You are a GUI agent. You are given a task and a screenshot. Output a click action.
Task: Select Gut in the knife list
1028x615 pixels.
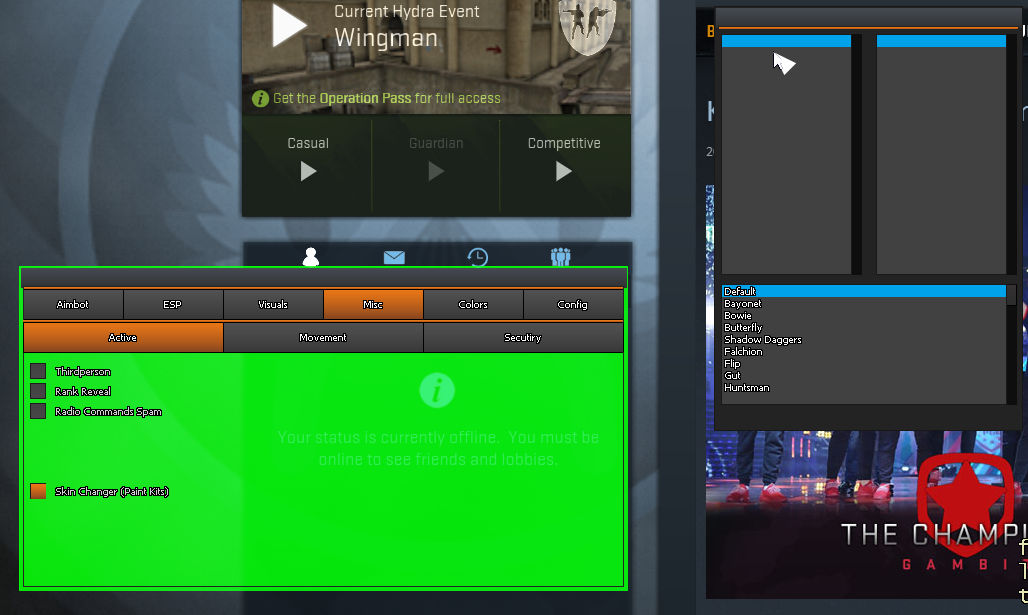863,376
